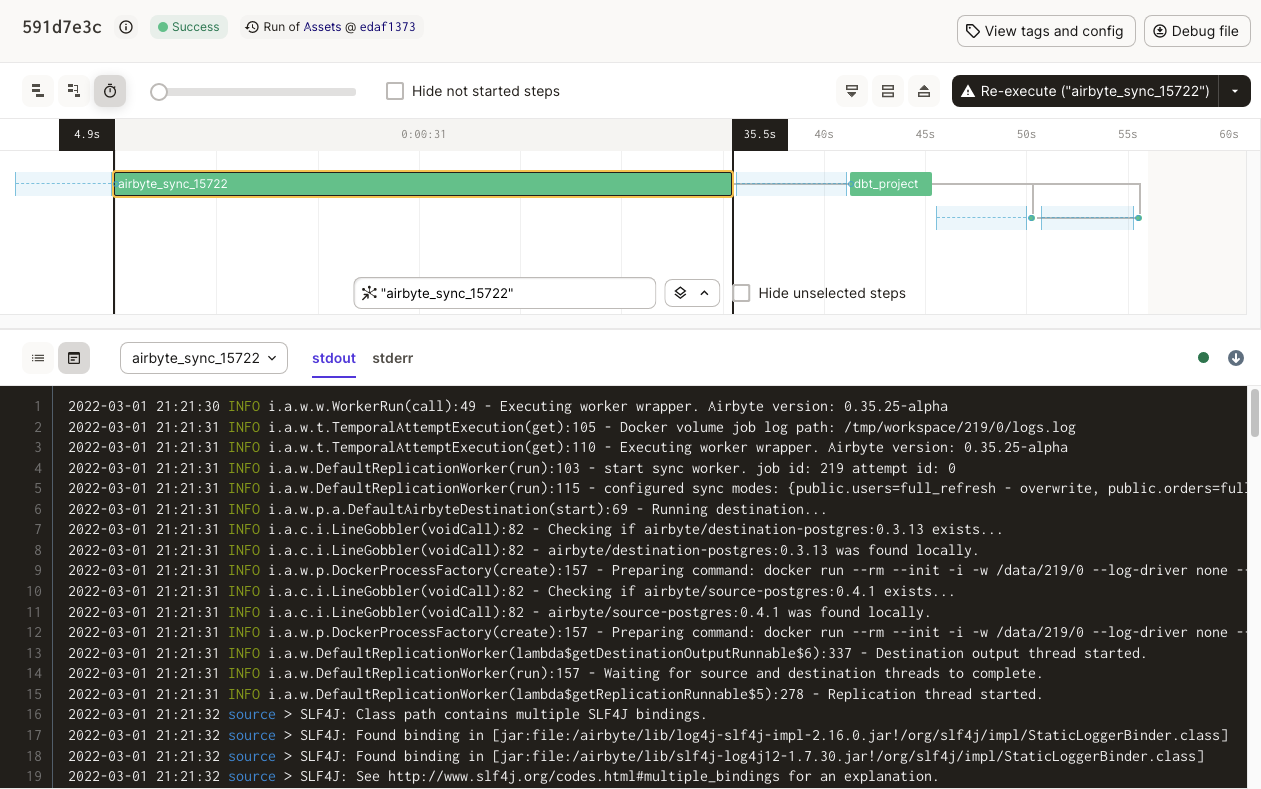Select the dbt_project step in gantt chart
Viewport: 1261px width, 789px height.
tap(890, 184)
